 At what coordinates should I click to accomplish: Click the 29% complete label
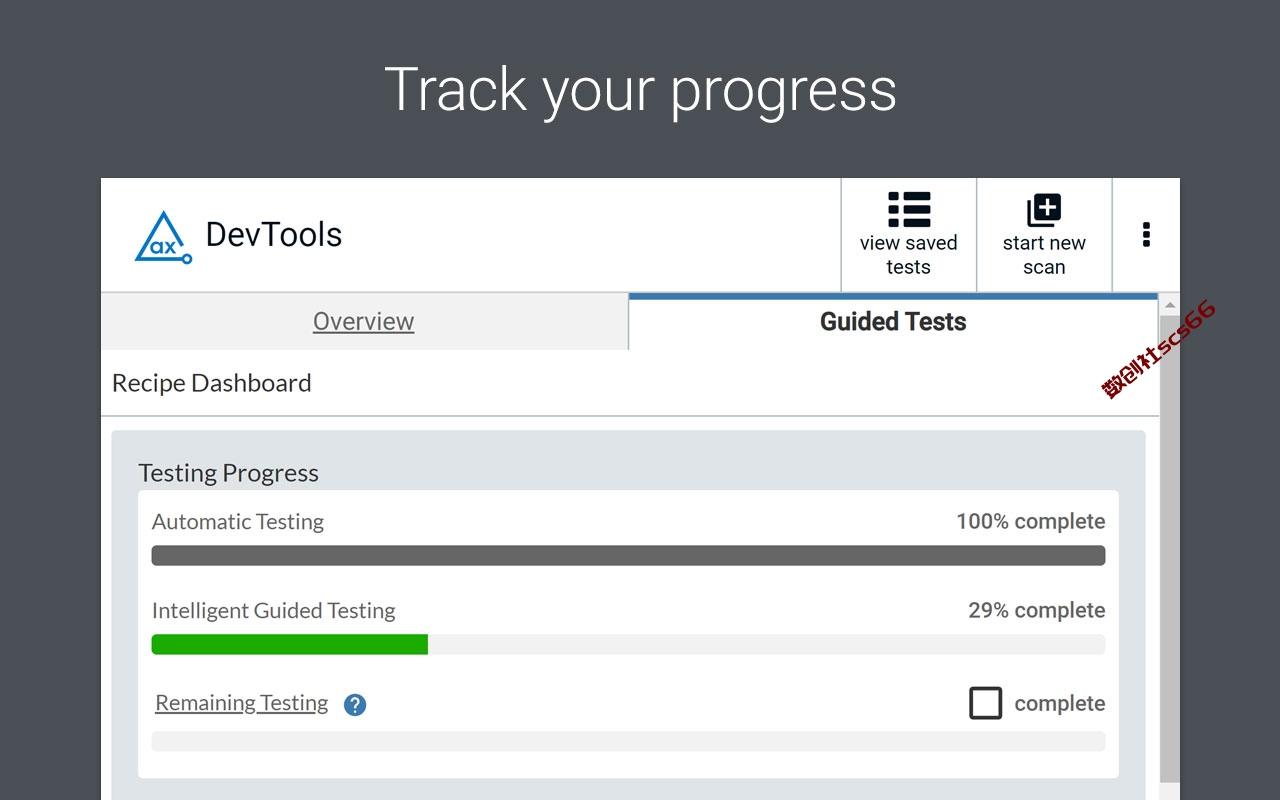1037,610
